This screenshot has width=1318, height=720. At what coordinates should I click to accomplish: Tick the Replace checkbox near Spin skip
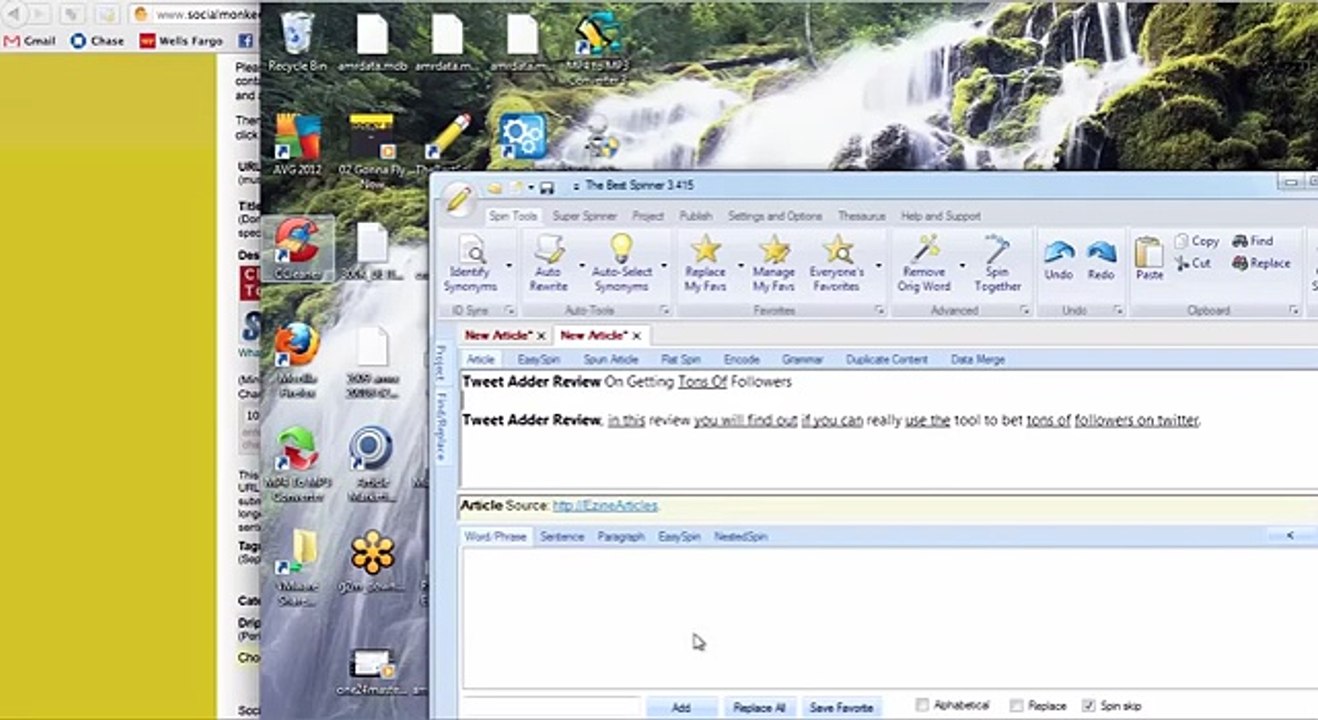(1016, 705)
